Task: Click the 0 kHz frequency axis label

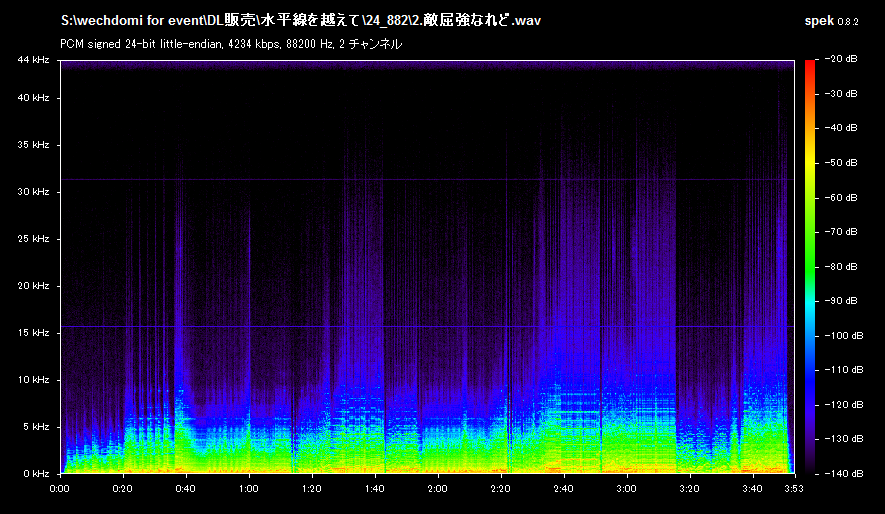Action: (36, 474)
